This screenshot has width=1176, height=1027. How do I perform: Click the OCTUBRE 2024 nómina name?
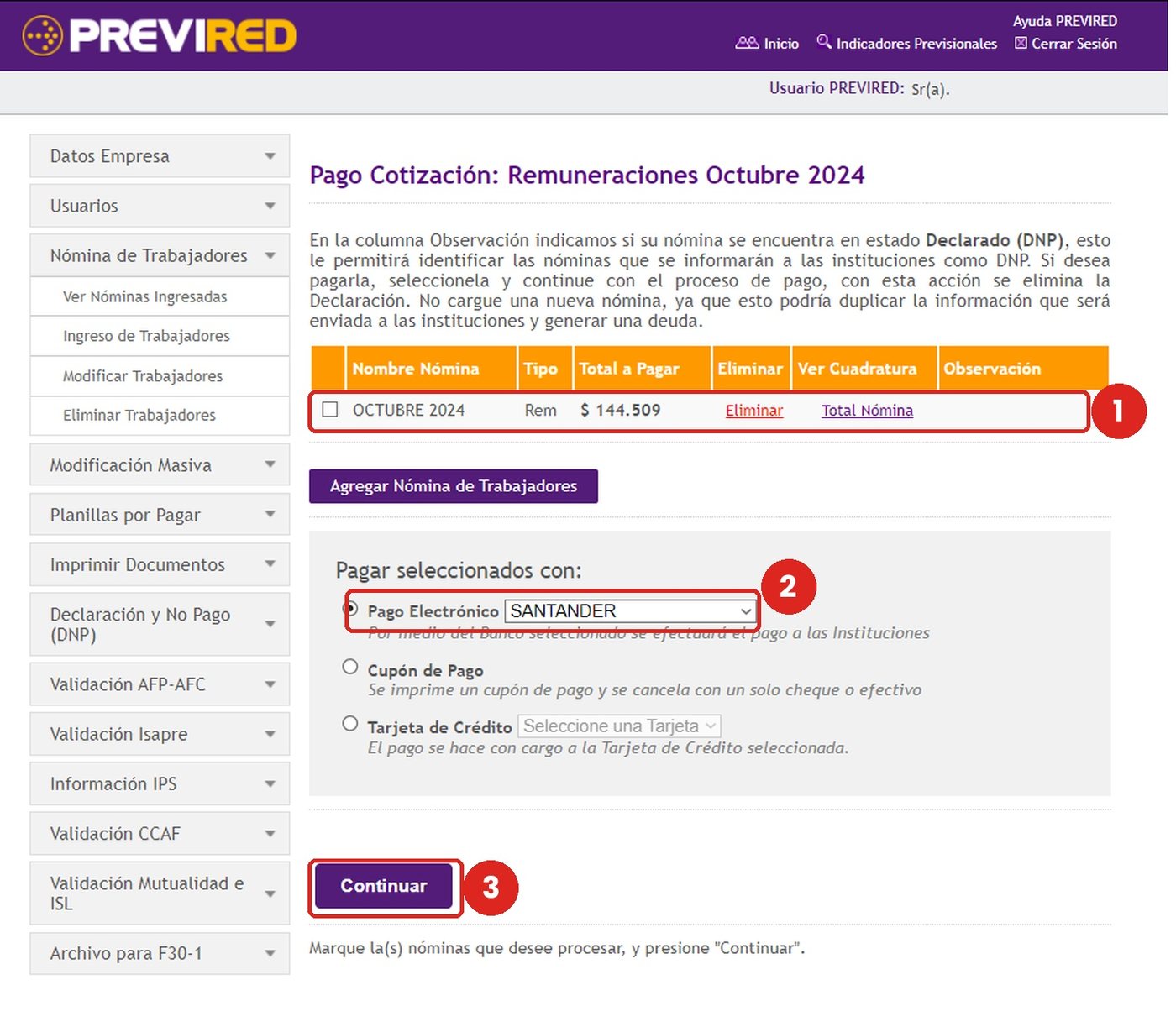(408, 411)
